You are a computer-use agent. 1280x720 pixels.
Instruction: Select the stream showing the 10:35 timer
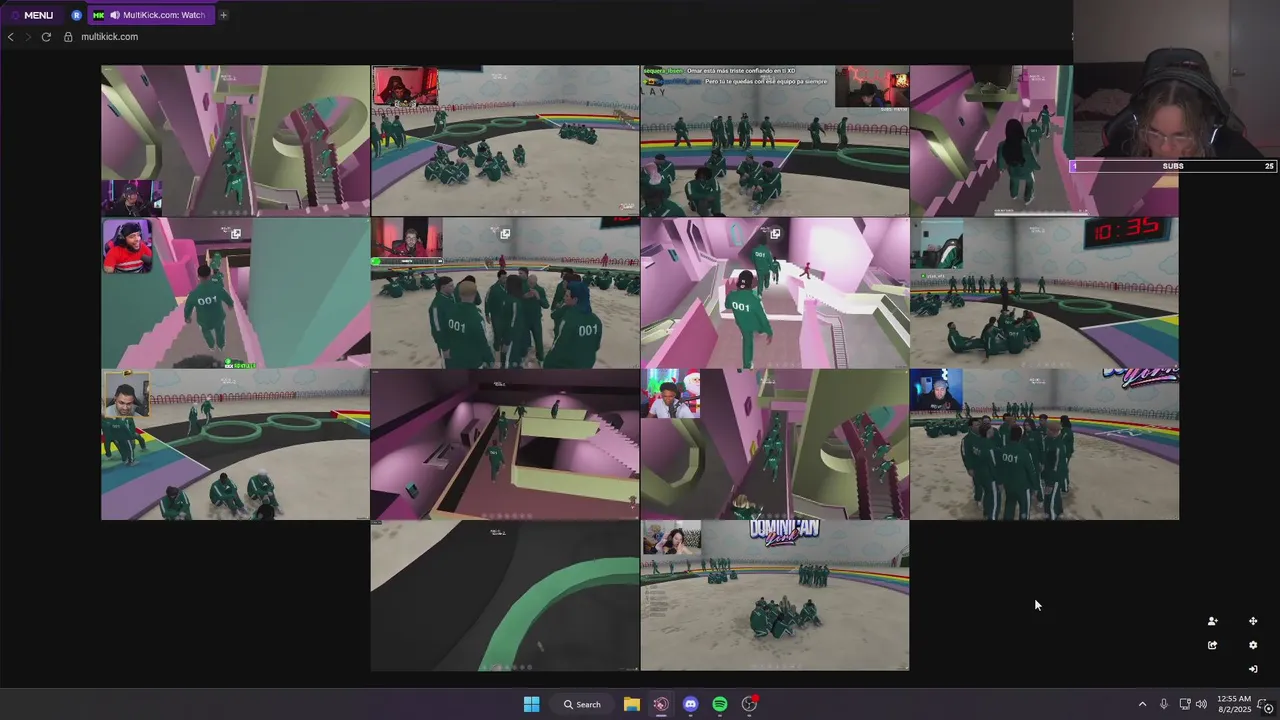click(x=1044, y=293)
